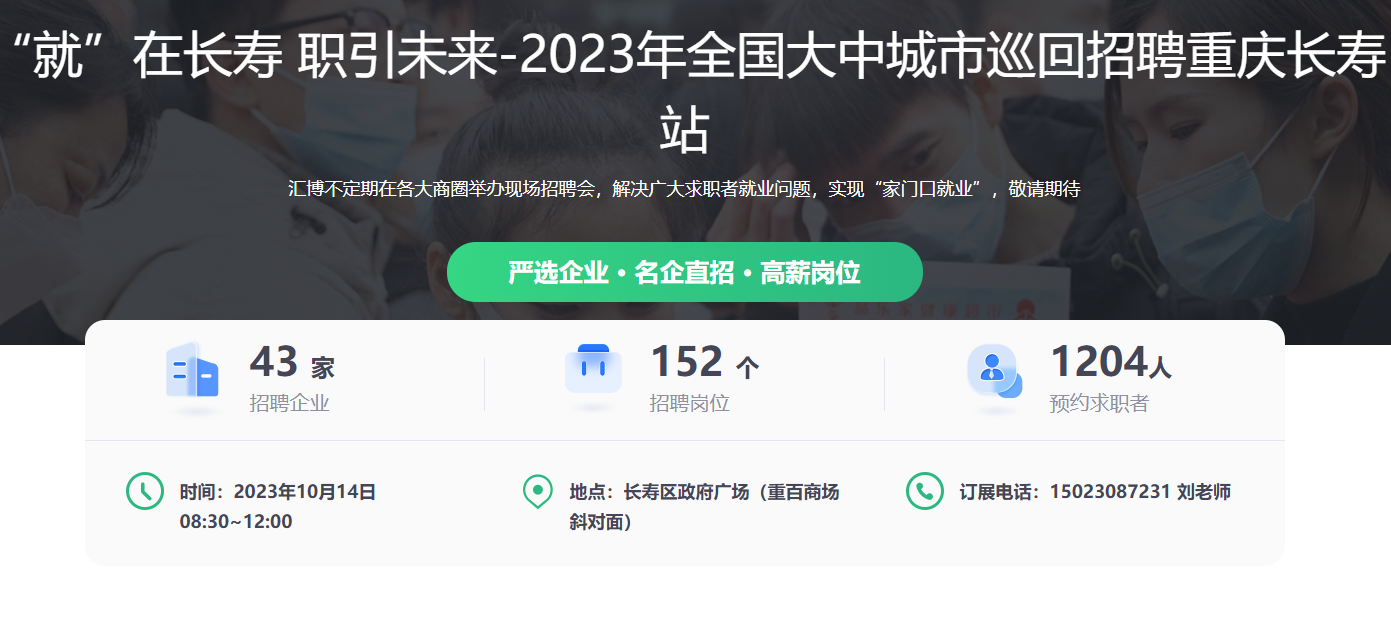Click the 招聘企业 label
Image resolution: width=1391 pixels, height=617 pixels.
[289, 404]
